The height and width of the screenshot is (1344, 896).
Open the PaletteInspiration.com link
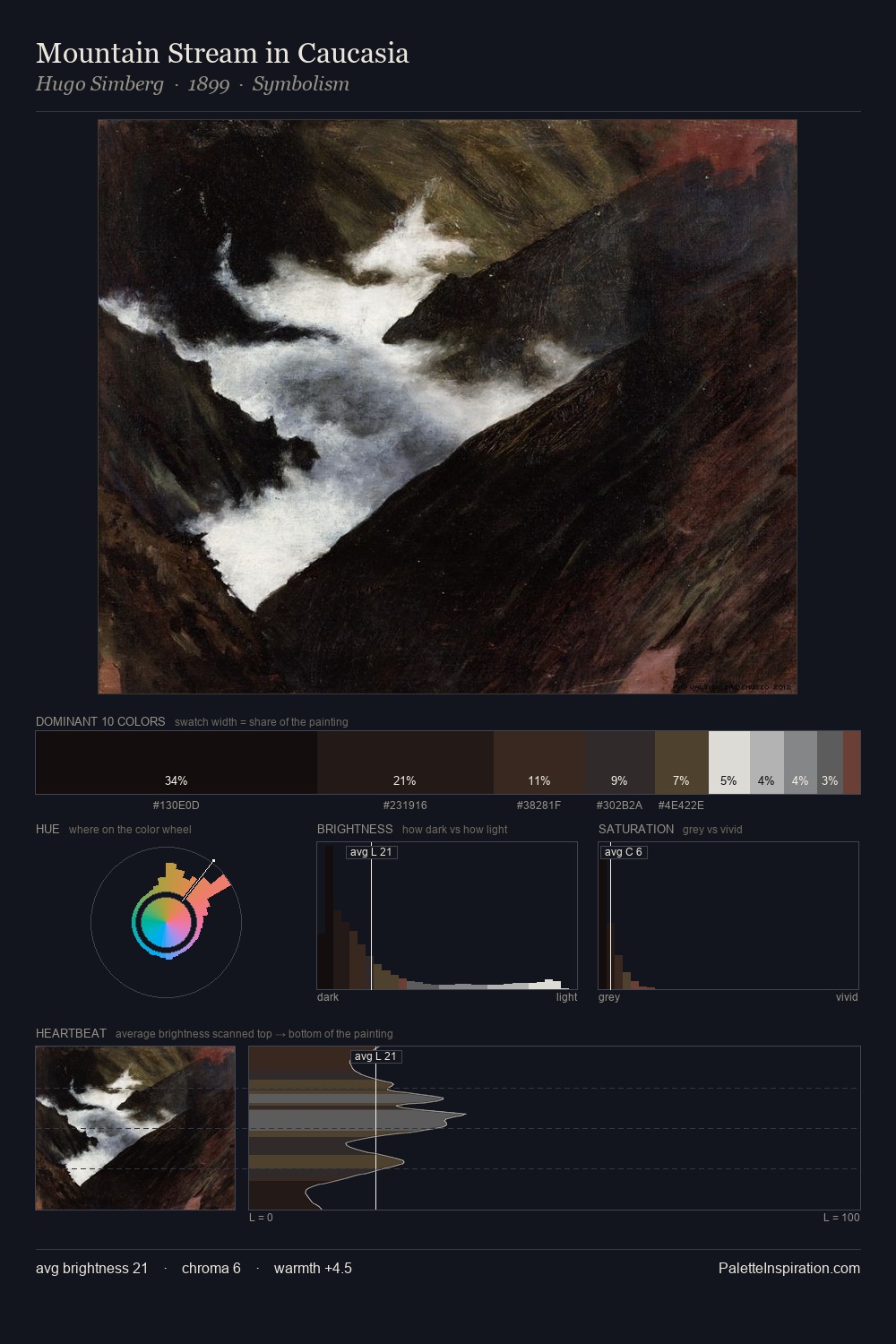tap(789, 1268)
